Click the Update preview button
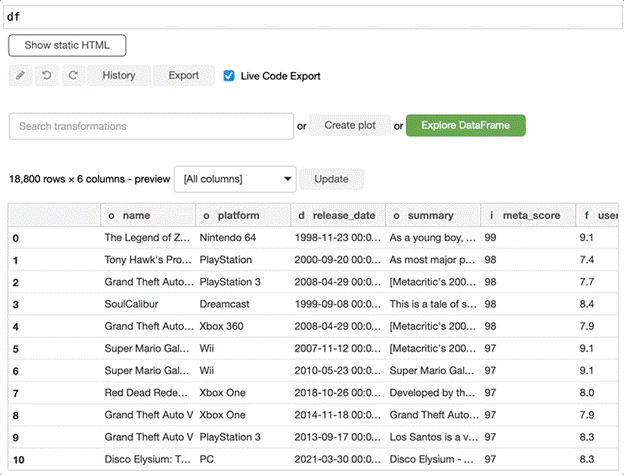The image size is (624, 475). 331,179
